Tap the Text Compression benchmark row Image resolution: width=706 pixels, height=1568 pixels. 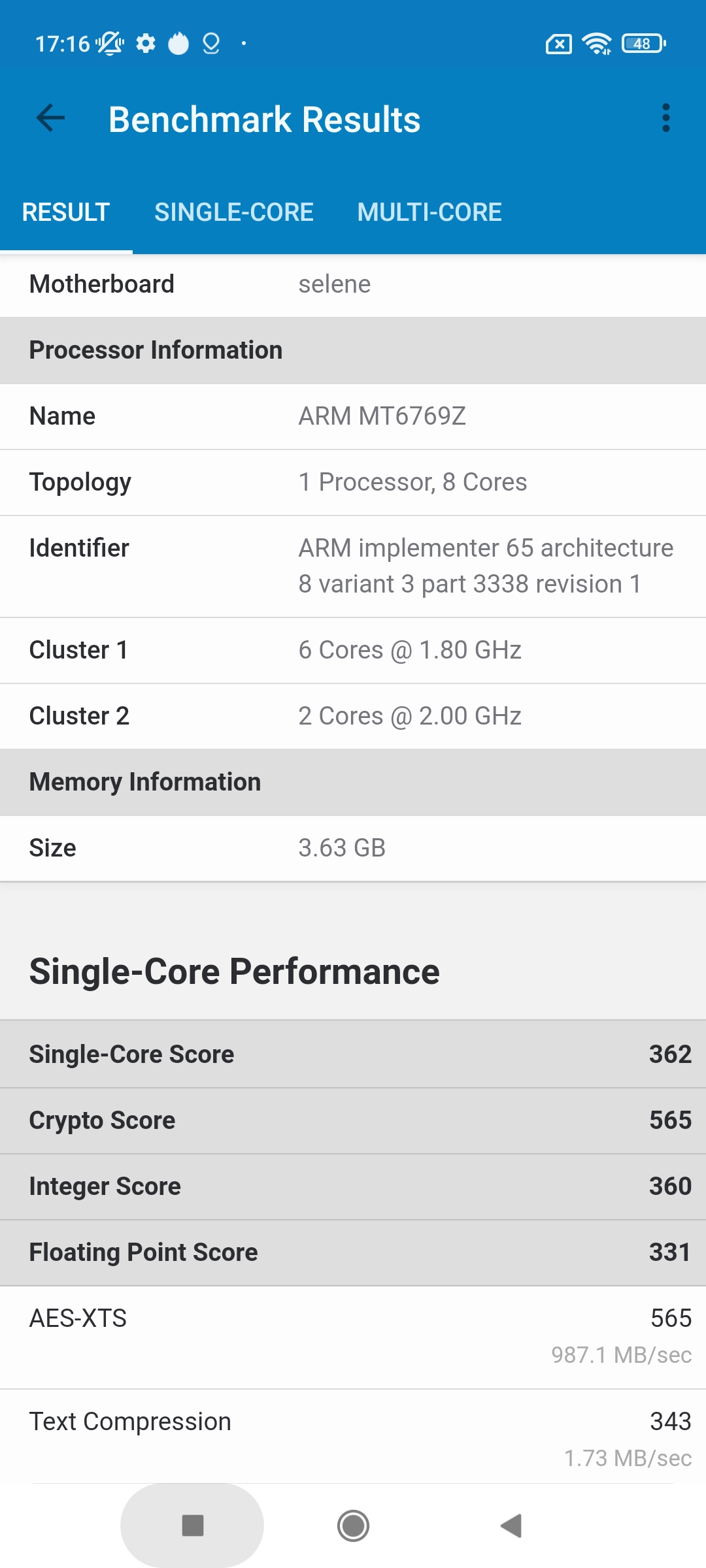coord(353,1437)
